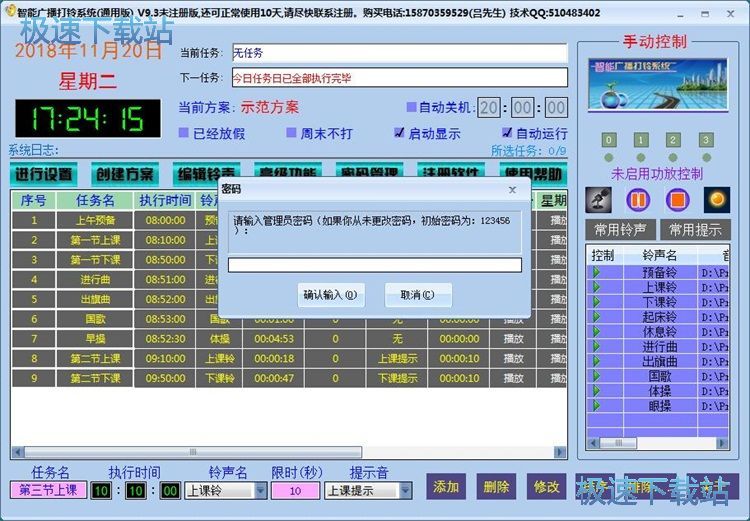
Task: Enable the 自动关机 checkbox
Action: tap(411, 107)
